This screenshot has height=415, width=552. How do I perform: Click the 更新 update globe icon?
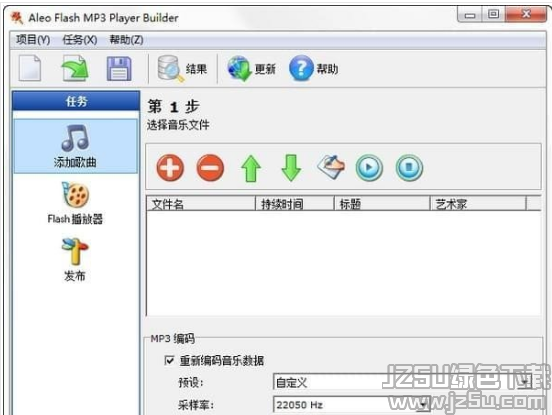[251, 68]
